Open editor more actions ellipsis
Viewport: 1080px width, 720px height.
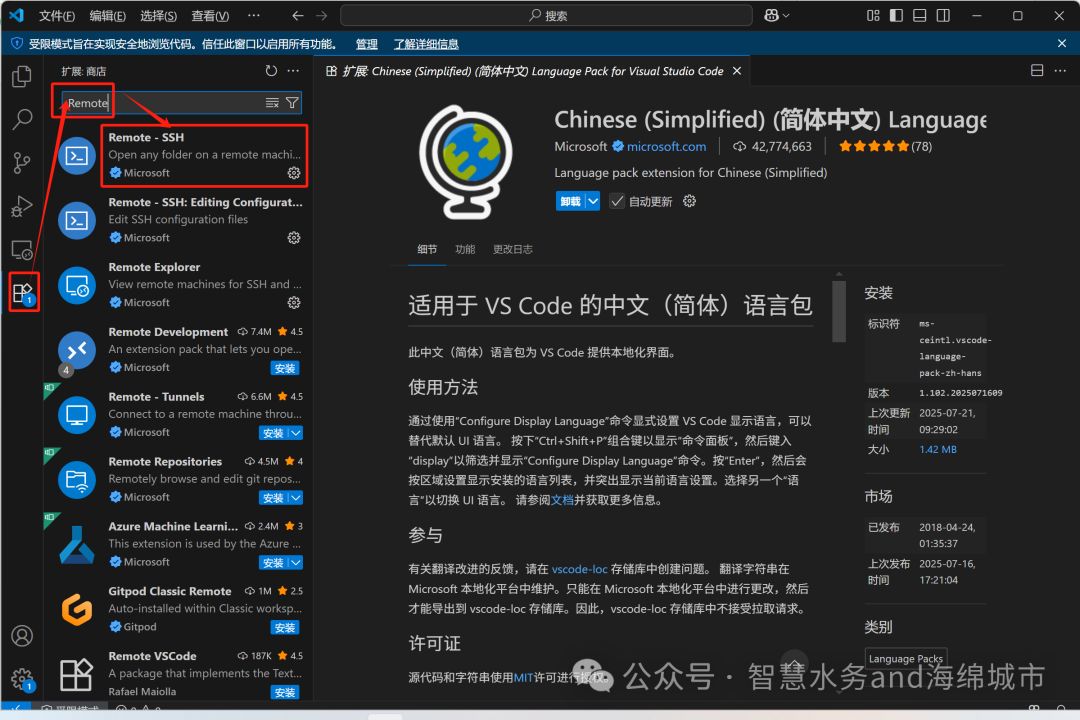pyautogui.click(x=1060, y=70)
